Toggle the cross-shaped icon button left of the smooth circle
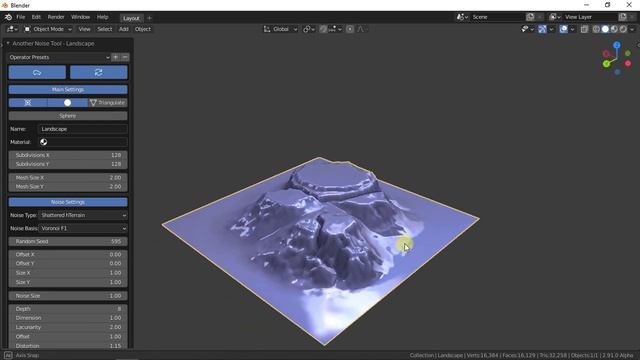This screenshot has height=360, width=640. point(28,103)
